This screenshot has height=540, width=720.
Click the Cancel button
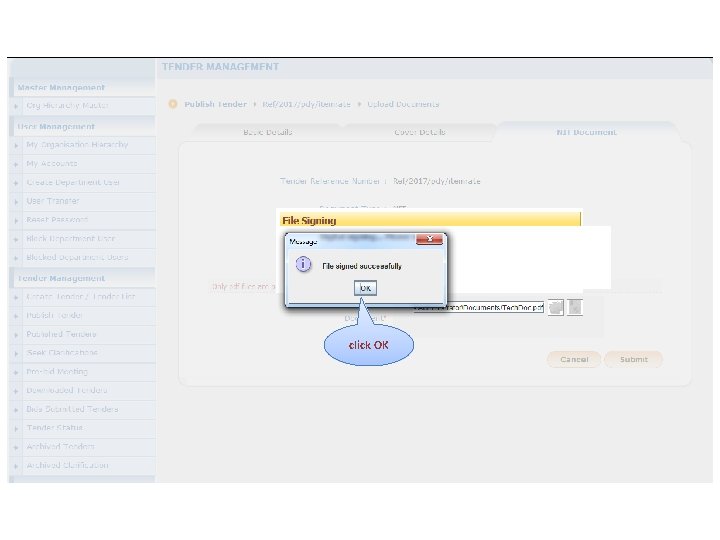click(574, 359)
